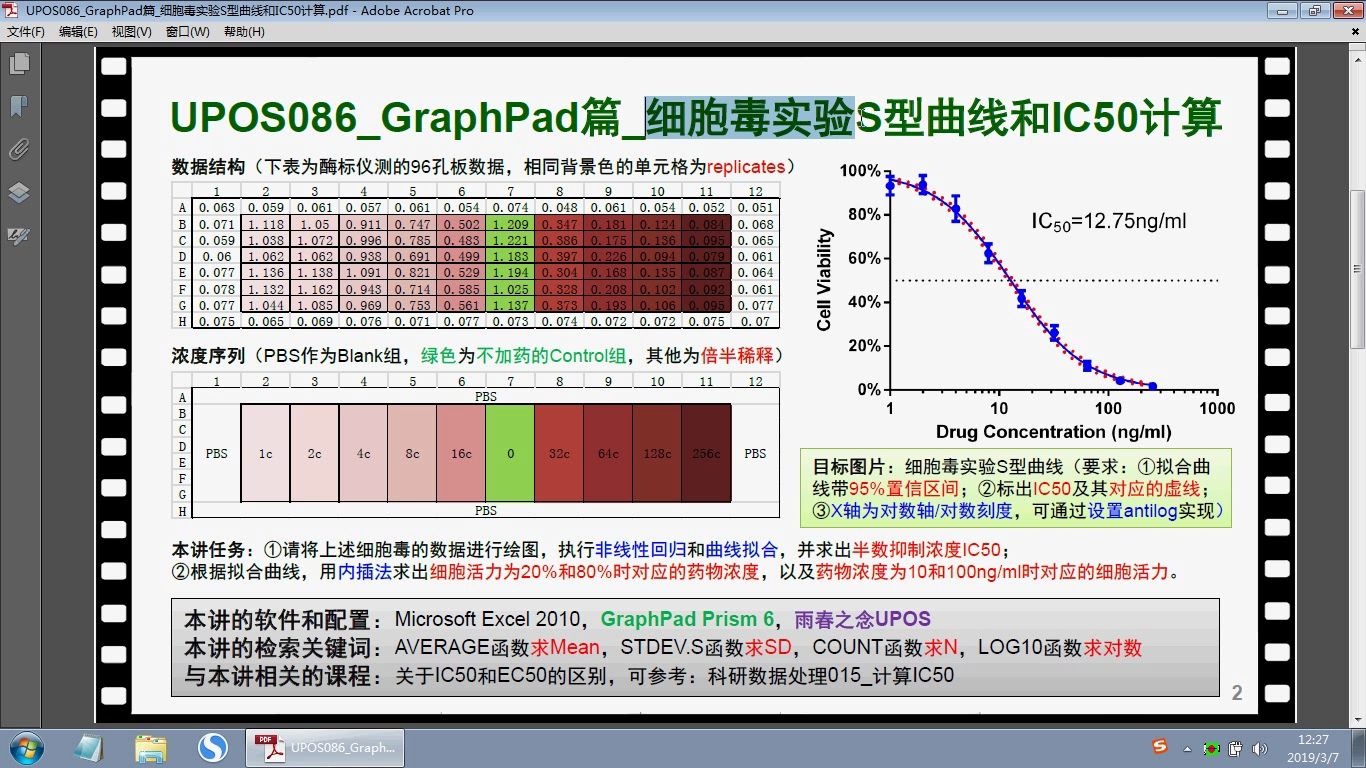Click the 4c concentration cell
Viewport: 1366px width, 768px height.
(x=364, y=453)
